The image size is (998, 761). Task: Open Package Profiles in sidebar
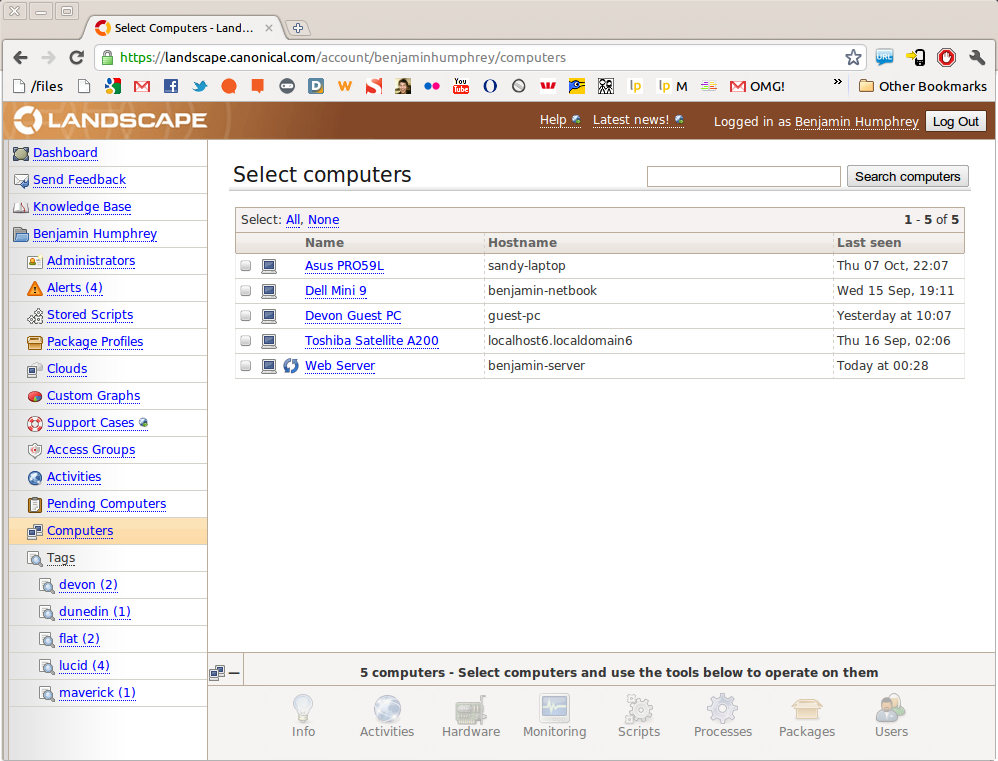tap(95, 342)
